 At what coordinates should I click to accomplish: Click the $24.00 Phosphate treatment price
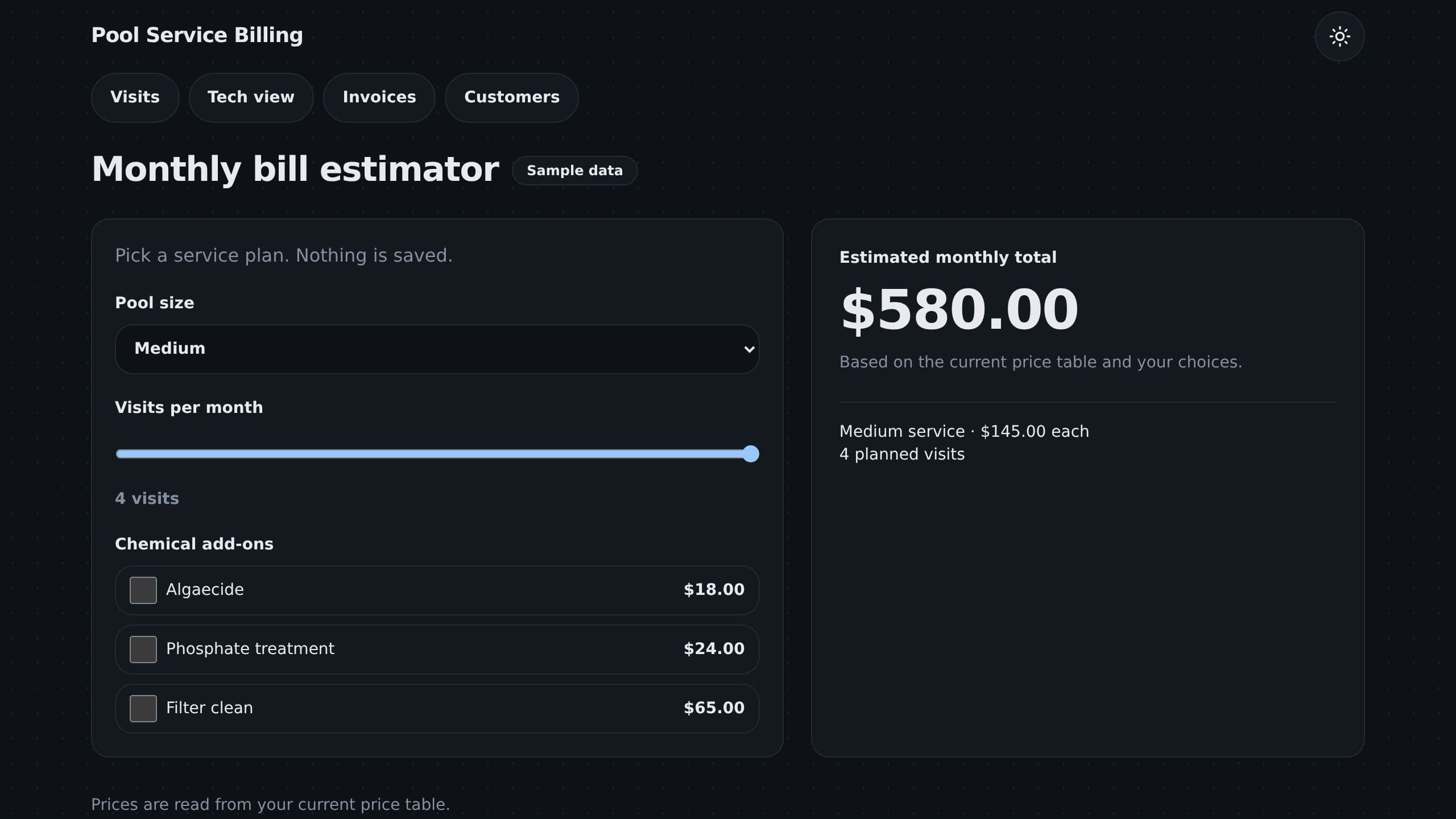coord(714,649)
